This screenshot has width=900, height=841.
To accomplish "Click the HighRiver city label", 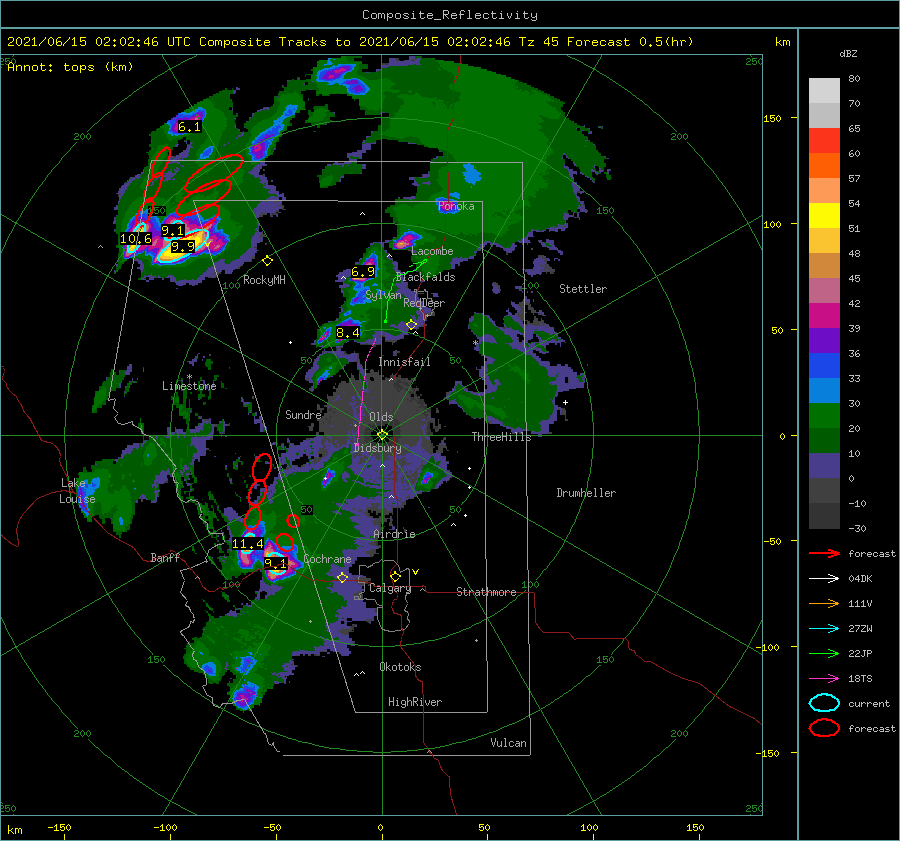I will tap(415, 702).
